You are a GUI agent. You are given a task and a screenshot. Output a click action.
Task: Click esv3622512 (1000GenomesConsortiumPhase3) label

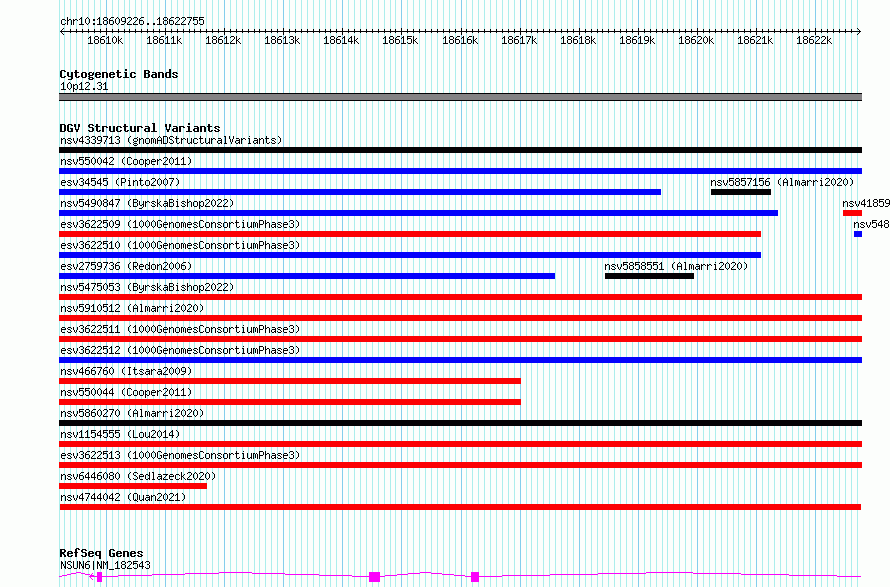click(180, 350)
